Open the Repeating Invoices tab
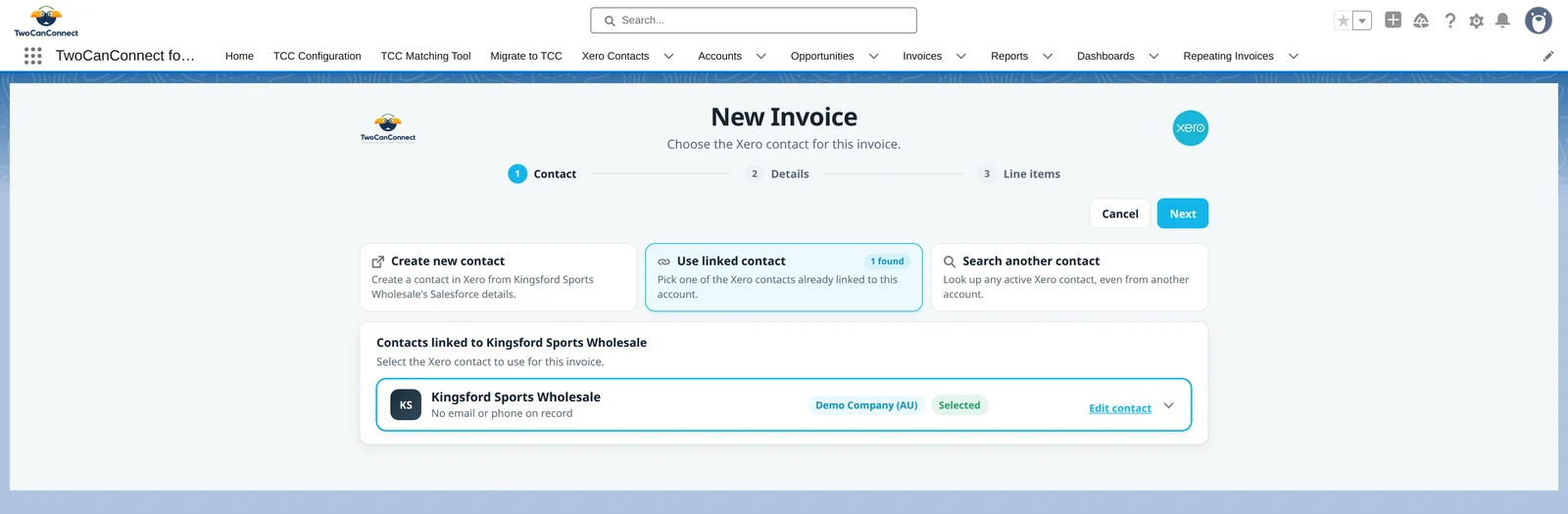The image size is (1568, 514). (x=1228, y=56)
